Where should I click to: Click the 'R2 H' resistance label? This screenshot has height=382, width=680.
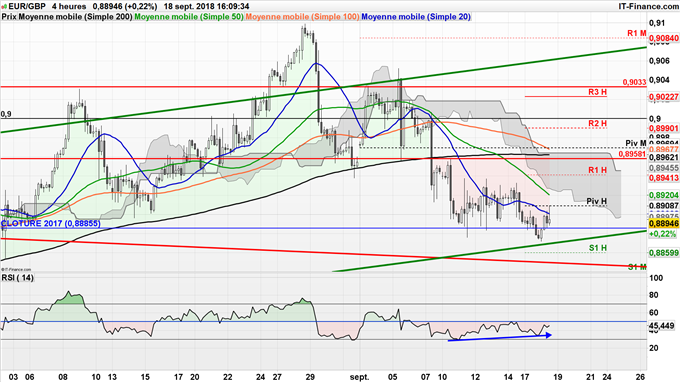pos(597,124)
